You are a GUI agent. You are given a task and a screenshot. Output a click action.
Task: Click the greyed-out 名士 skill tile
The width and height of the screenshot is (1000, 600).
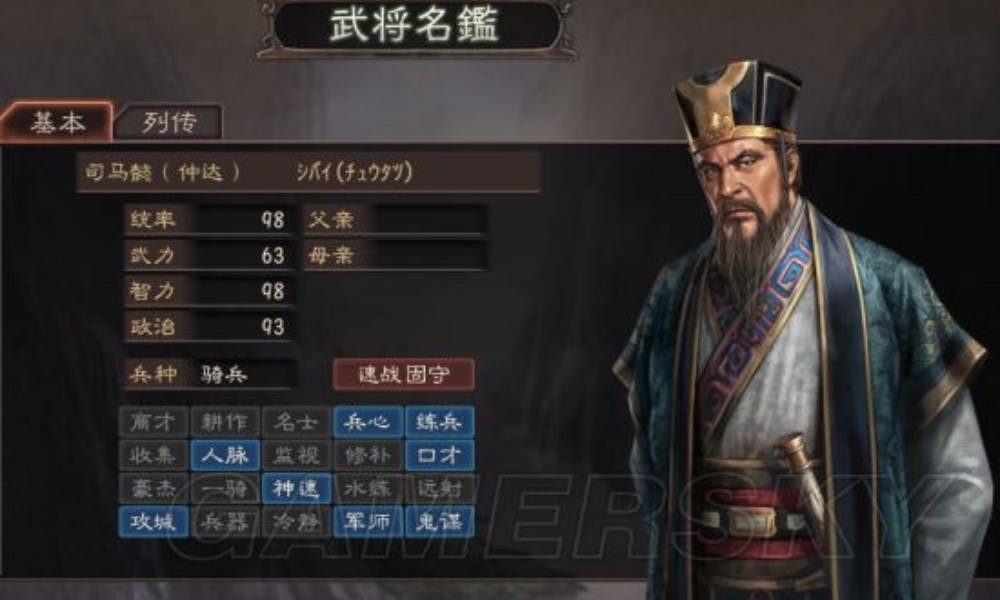[296, 422]
